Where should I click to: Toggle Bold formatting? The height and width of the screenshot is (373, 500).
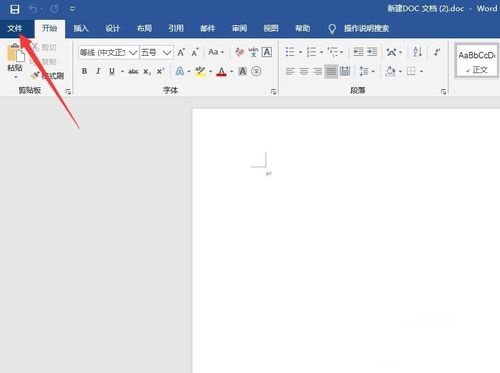[x=84, y=71]
